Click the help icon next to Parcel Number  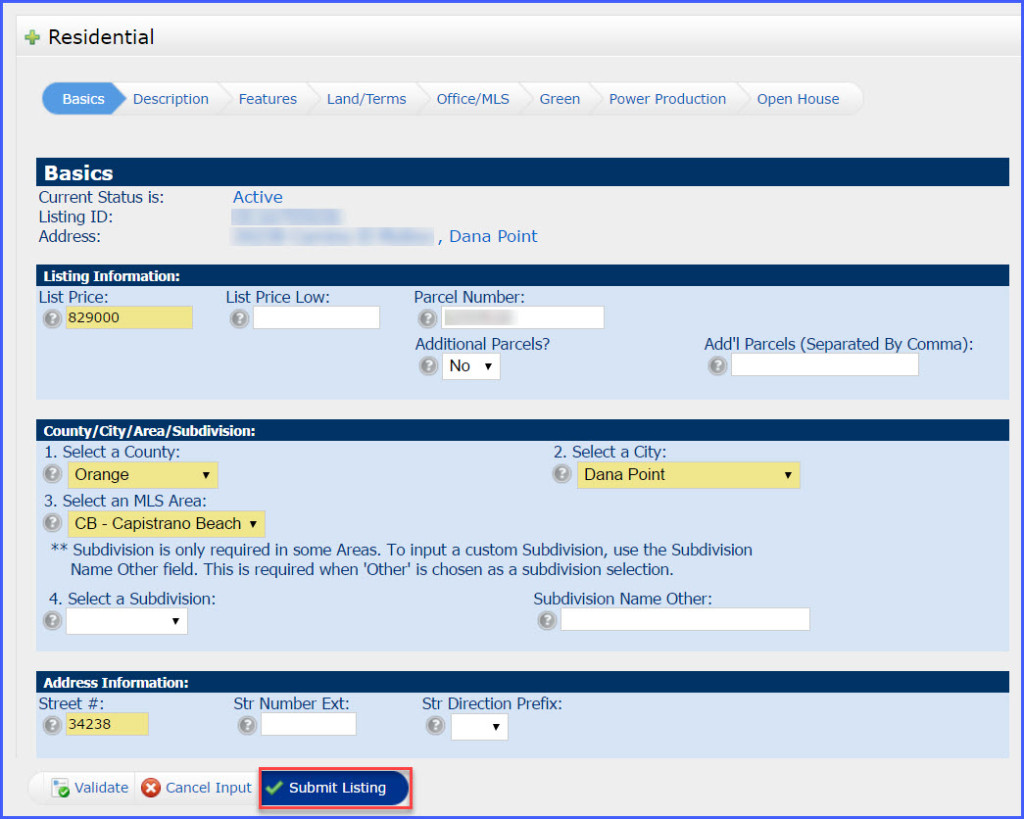(428, 318)
